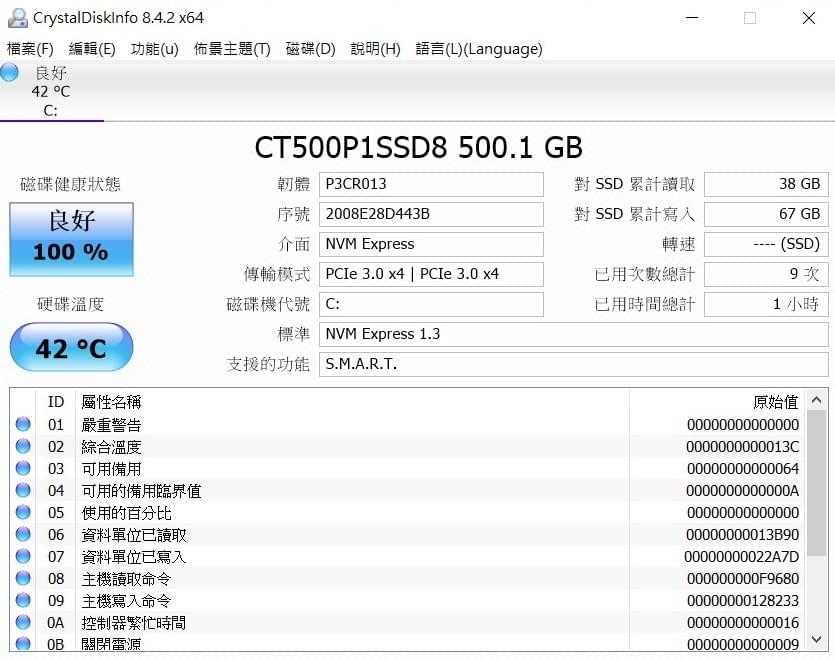Click status icon for attribute 05 使用的百分比
Viewport: 835px width, 660px height.
[23, 512]
